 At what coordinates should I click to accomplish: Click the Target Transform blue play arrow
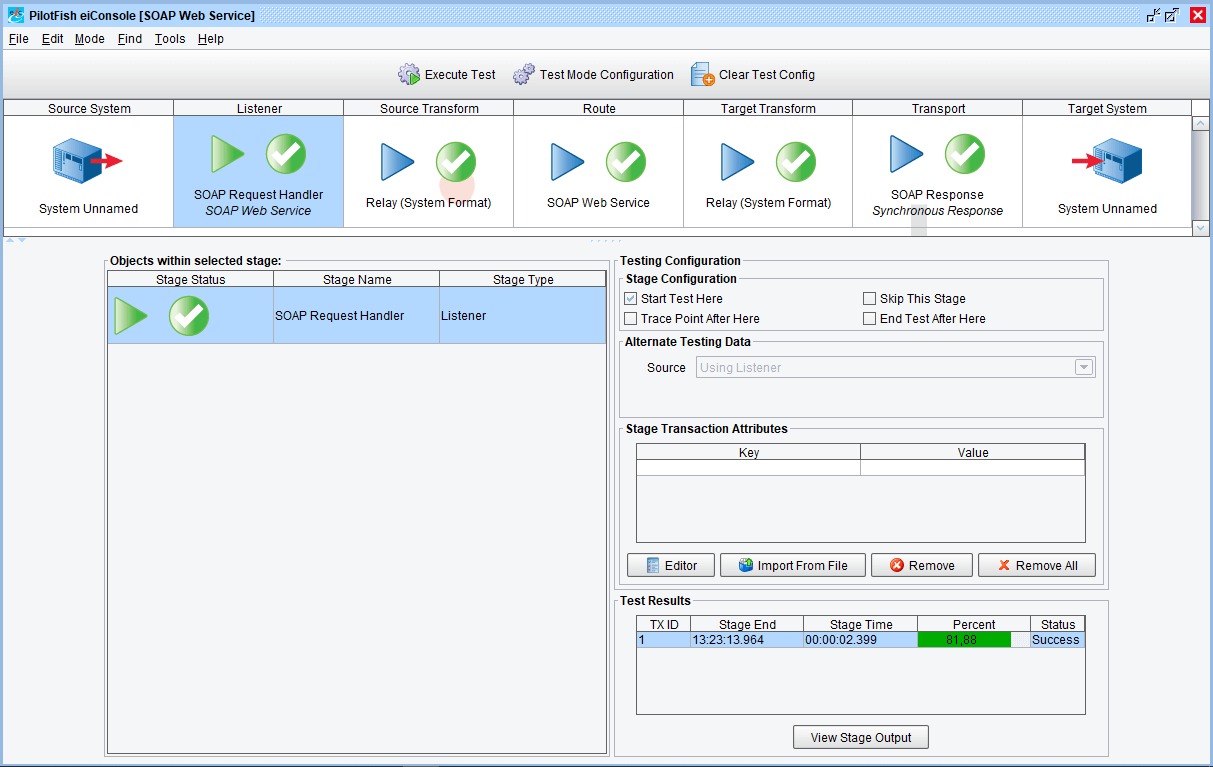[737, 162]
